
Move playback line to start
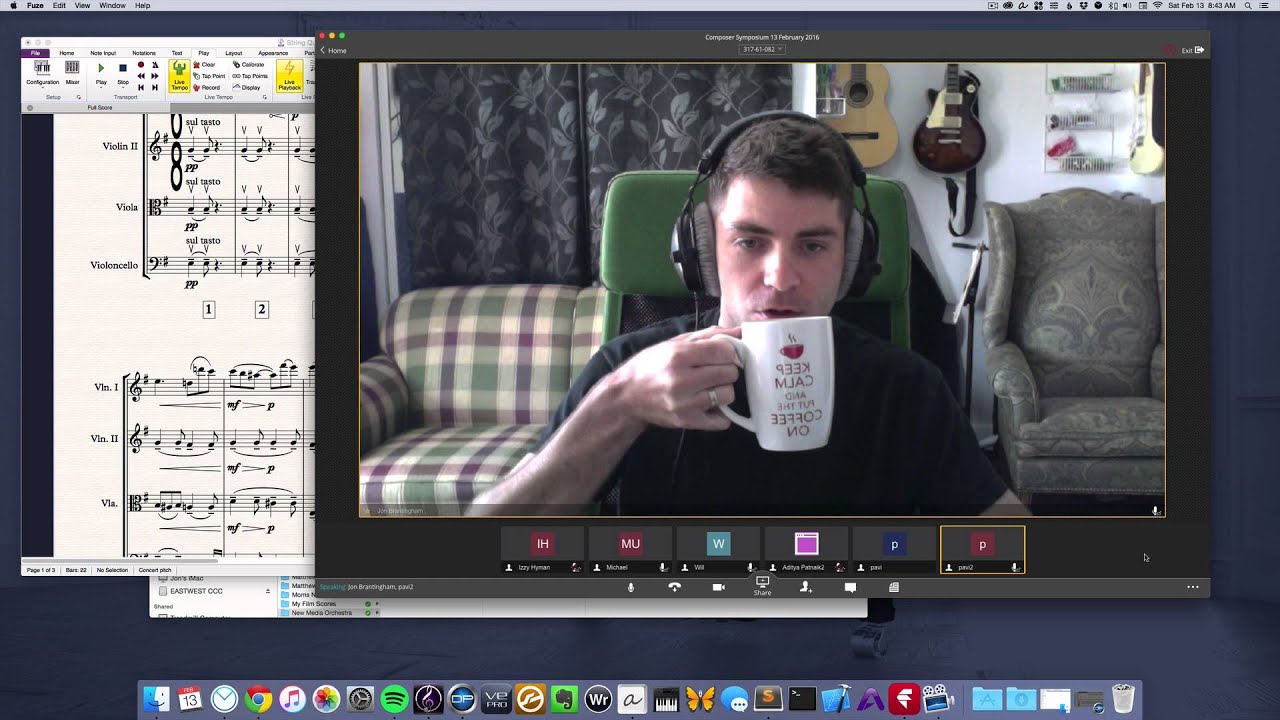tap(141, 88)
